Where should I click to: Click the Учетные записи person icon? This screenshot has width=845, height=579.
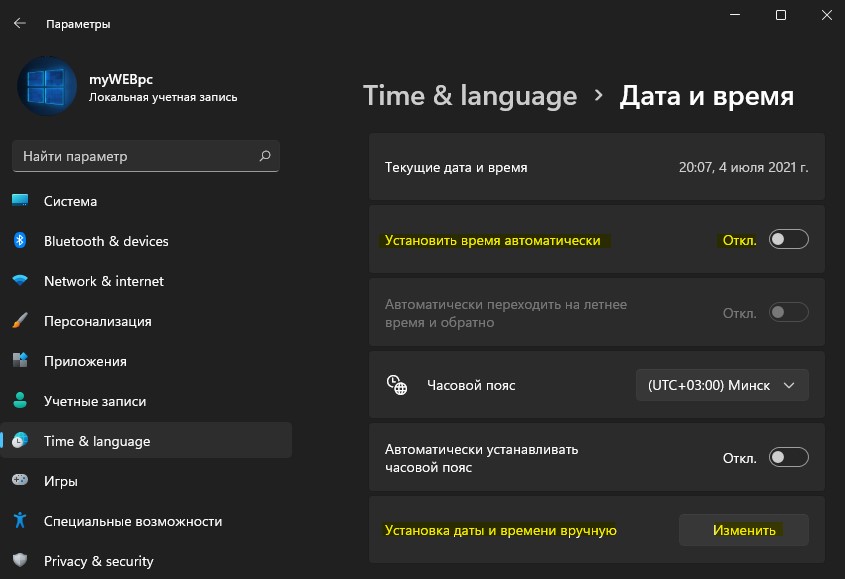point(20,400)
